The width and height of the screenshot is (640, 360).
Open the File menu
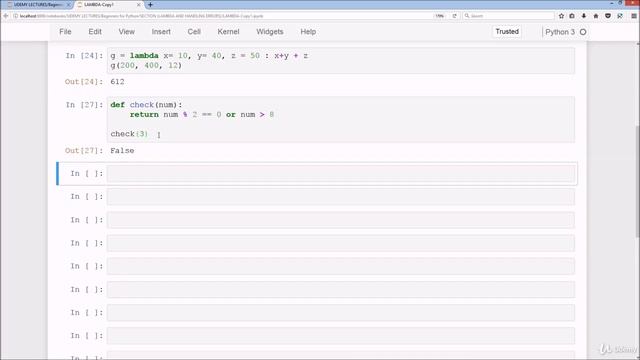(65, 32)
